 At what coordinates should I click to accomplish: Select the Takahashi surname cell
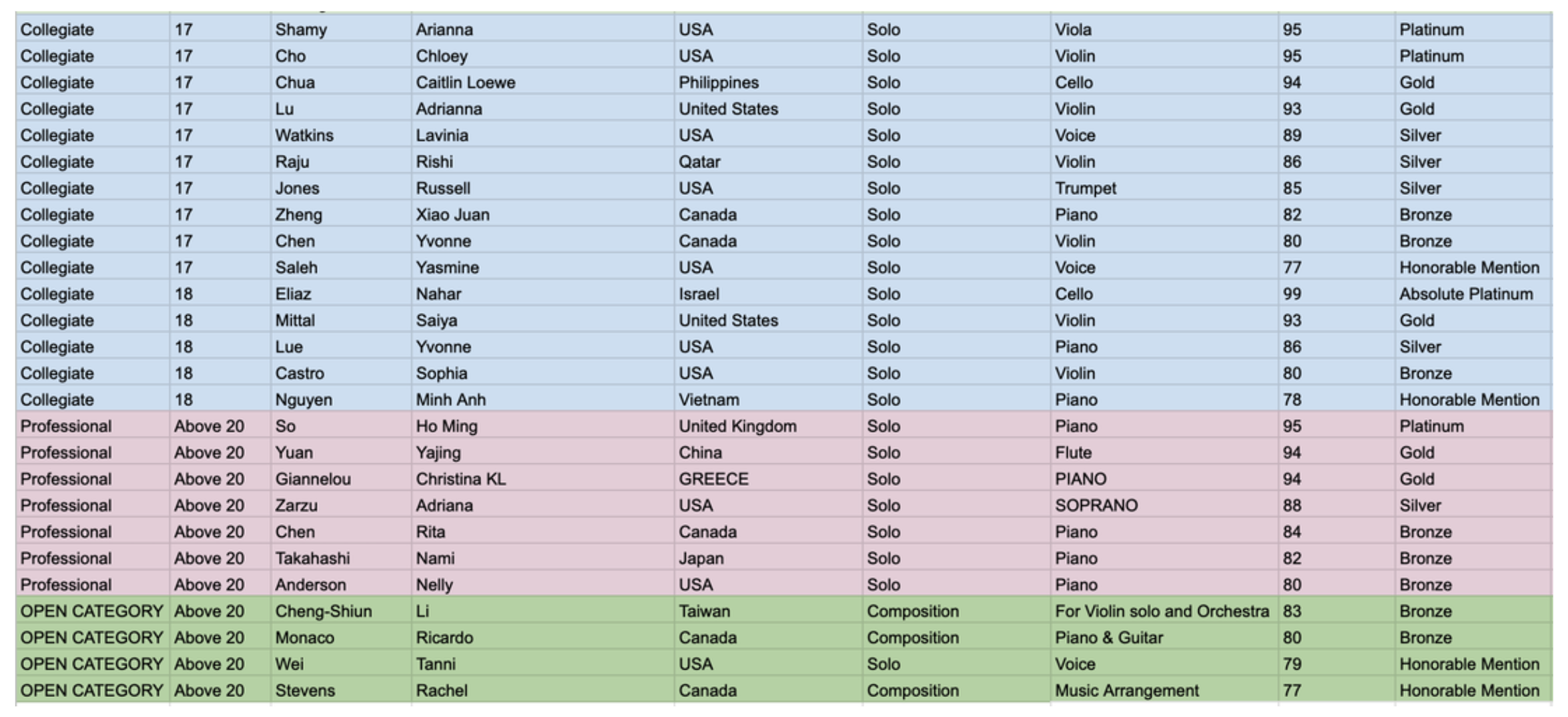[312, 559]
